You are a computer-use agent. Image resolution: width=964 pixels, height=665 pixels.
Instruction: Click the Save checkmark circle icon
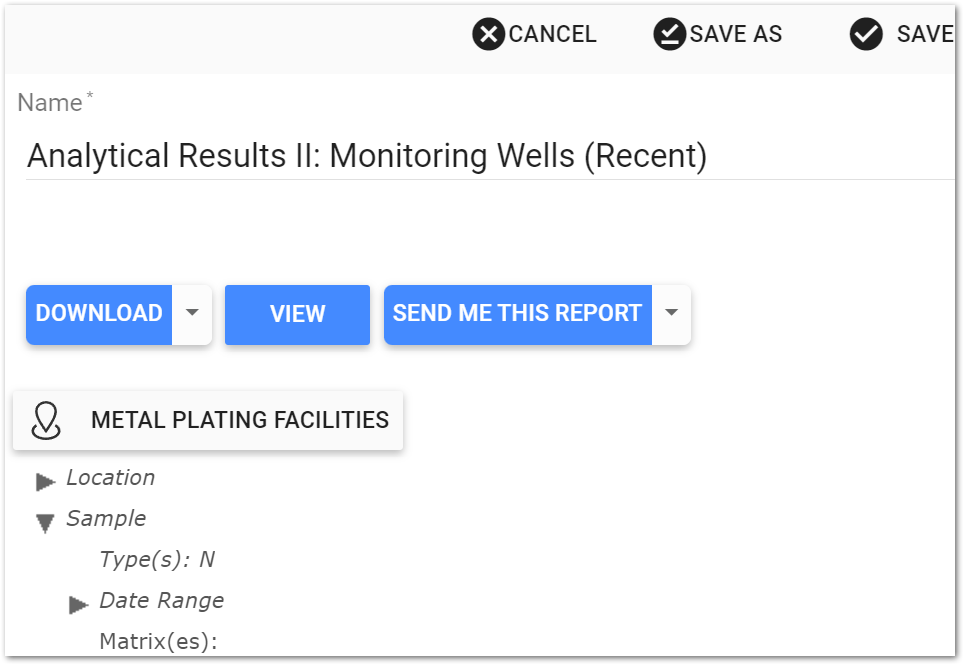coord(865,35)
